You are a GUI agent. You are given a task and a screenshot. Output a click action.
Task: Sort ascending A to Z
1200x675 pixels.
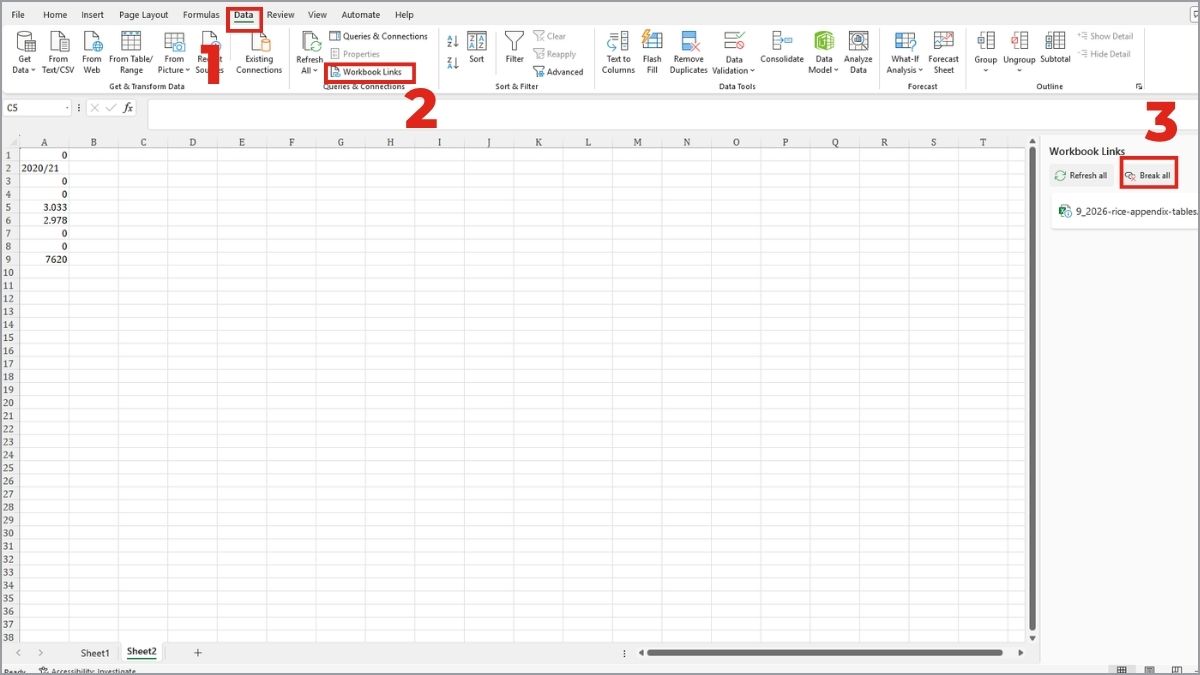coord(452,42)
